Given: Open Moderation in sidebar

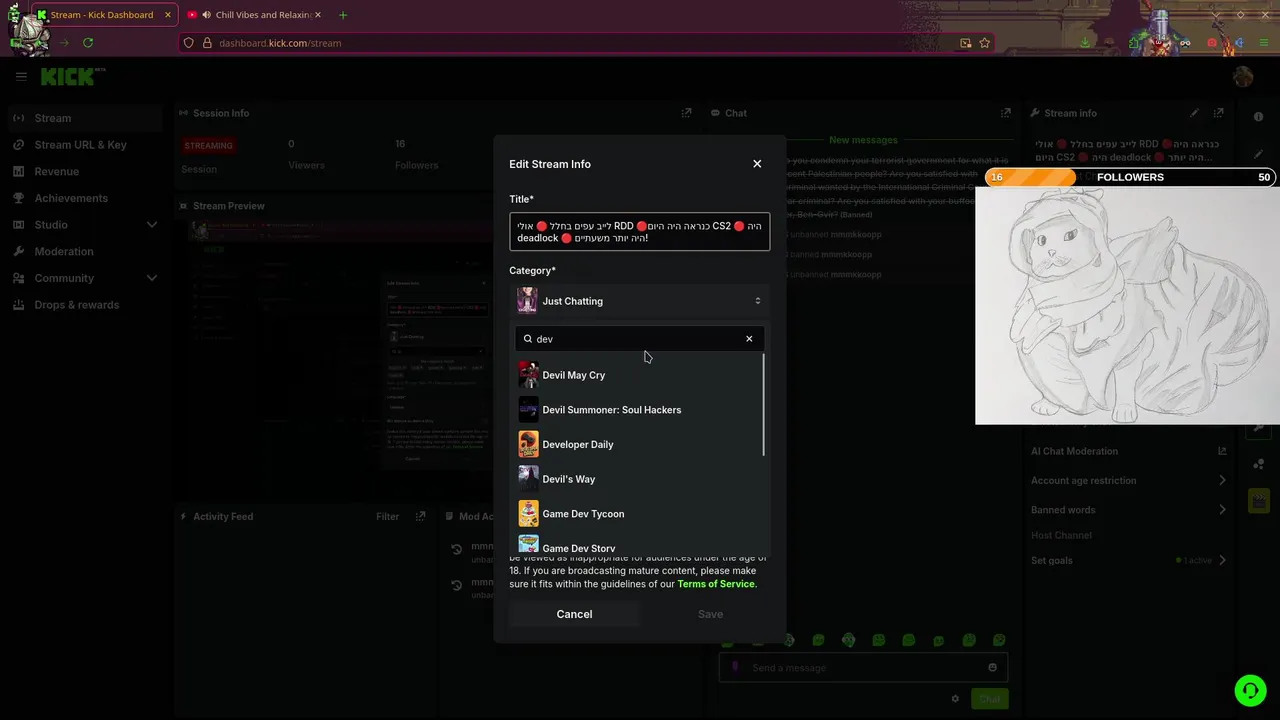Looking at the screenshot, I should point(84,252).
